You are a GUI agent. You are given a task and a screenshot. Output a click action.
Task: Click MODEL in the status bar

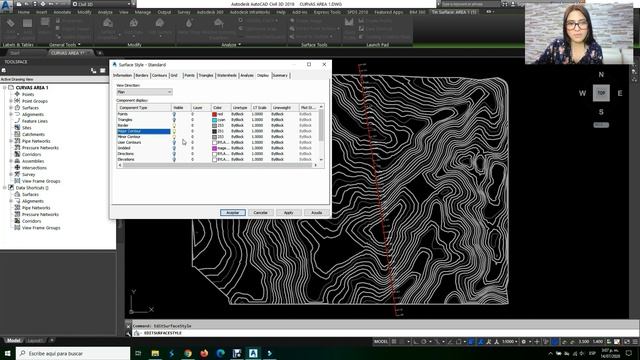point(381,342)
